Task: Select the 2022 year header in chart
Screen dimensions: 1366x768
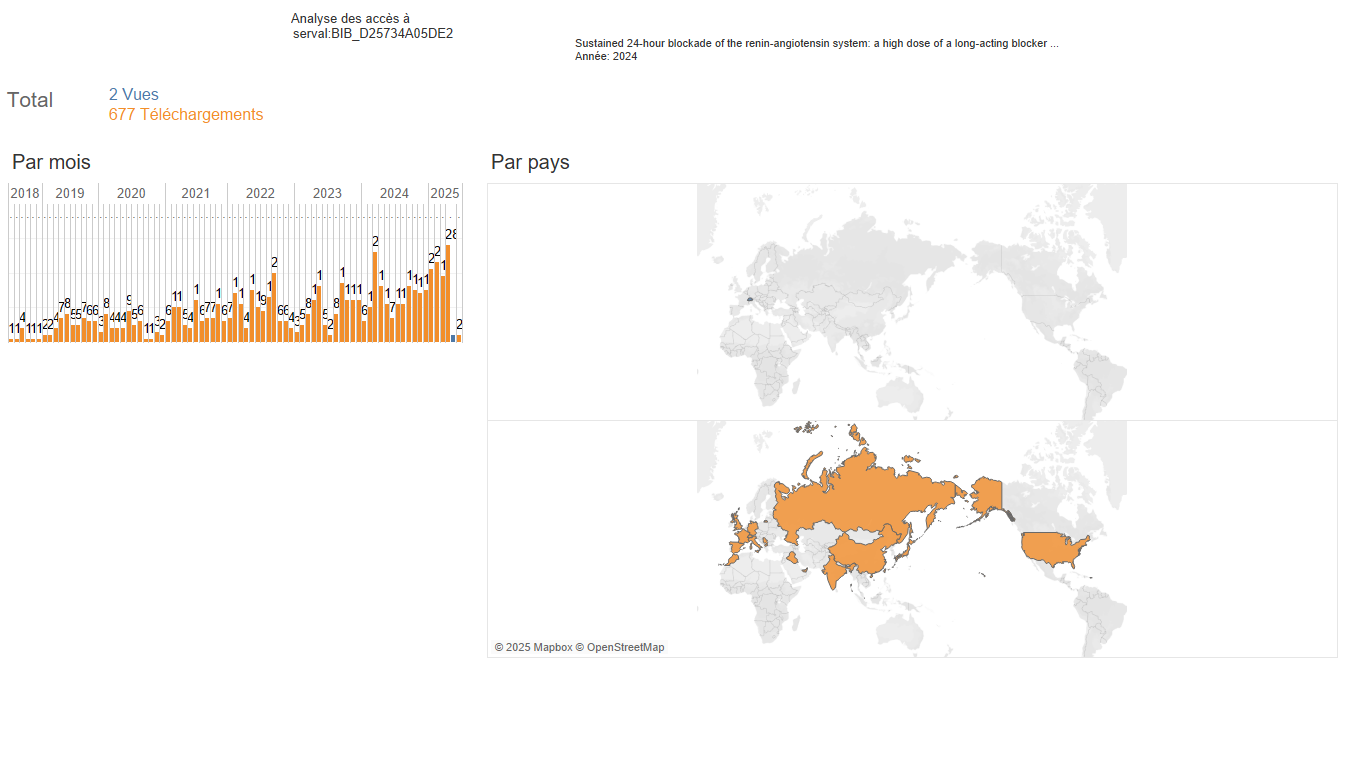Action: pos(260,193)
